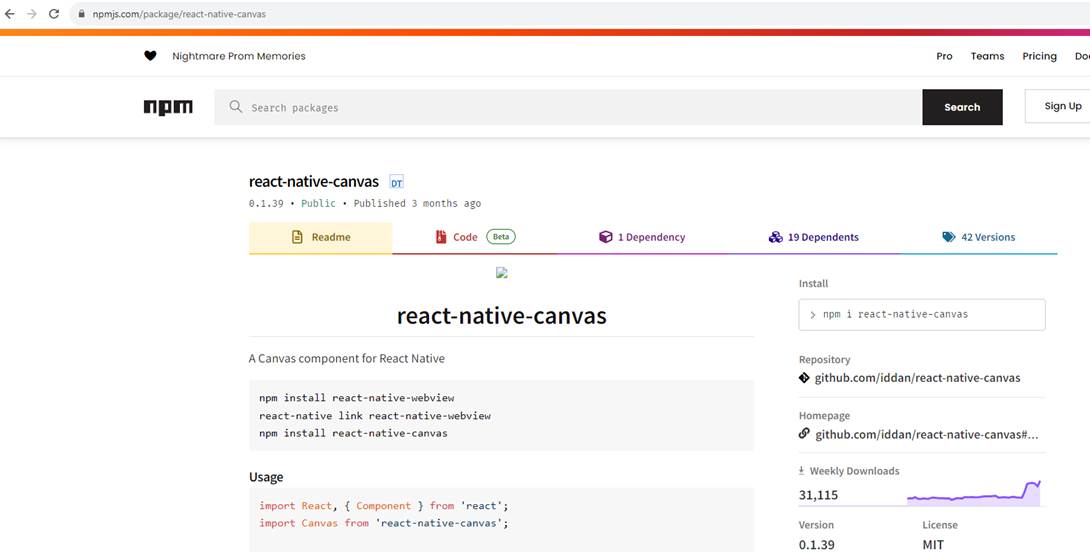The image size is (1090, 552).
Task: Click the magnifier icon in search box
Action: [x=236, y=107]
